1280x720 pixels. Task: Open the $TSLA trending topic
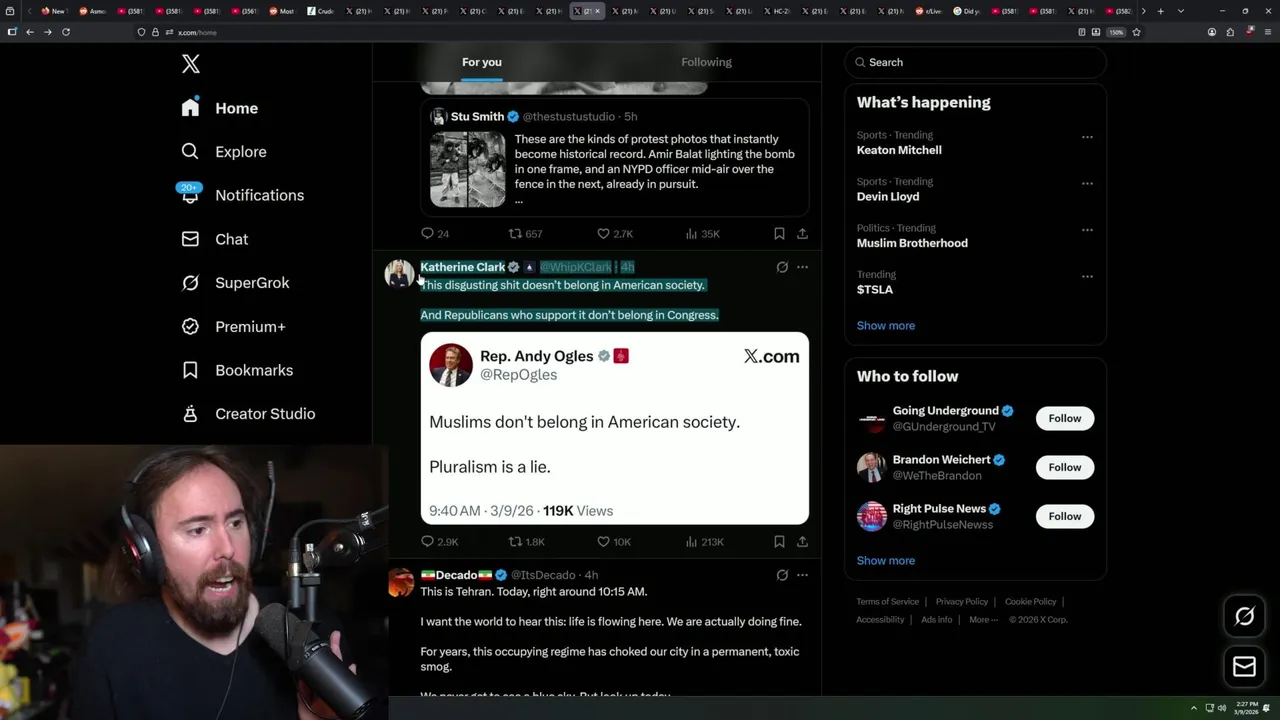pyautogui.click(x=875, y=290)
